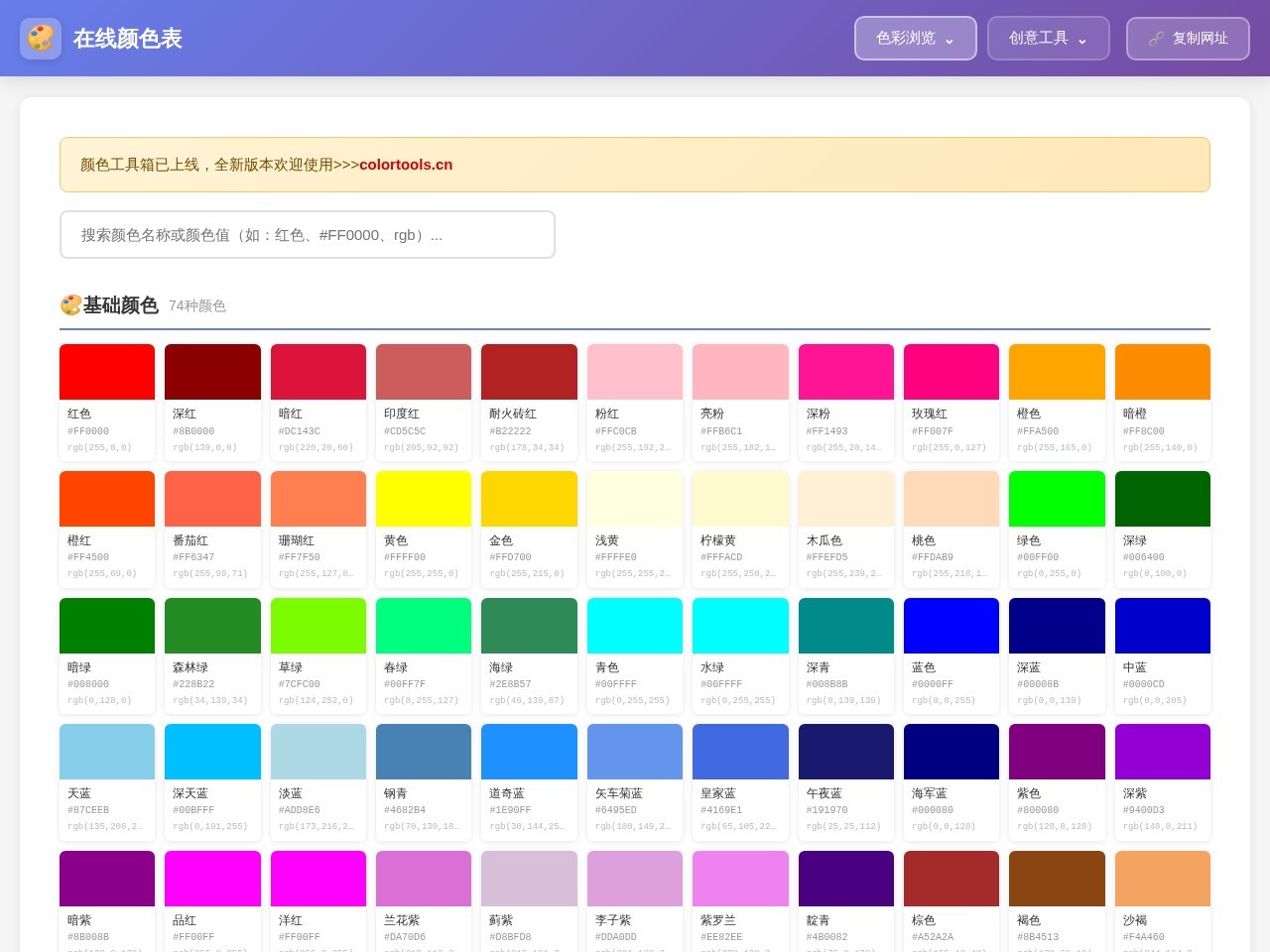This screenshot has height=952, width=1270.
Task: Choose the 草绿 #7CFC00 swatch
Action: [318, 655]
